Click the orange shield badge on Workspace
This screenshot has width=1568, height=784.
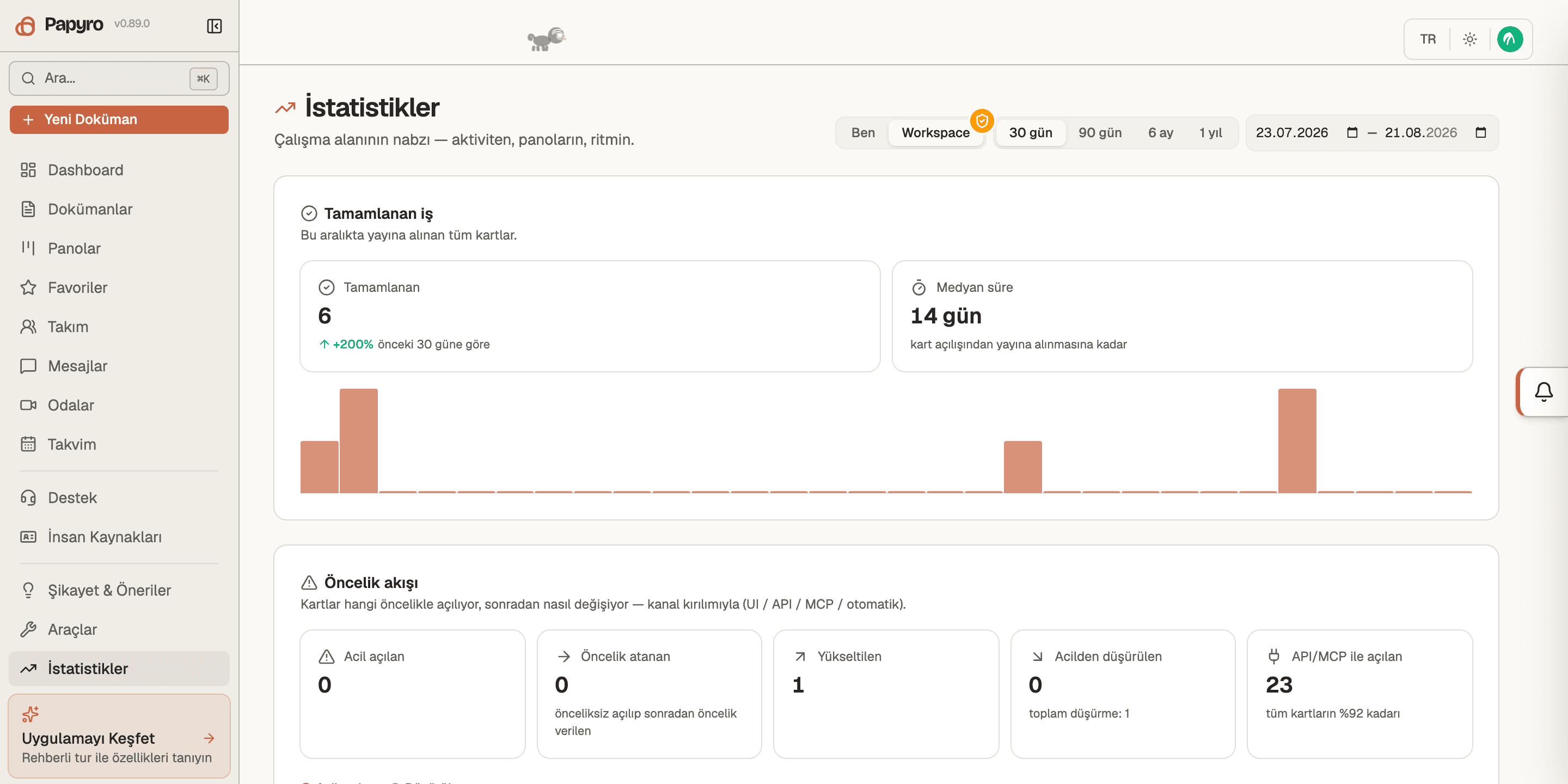[x=982, y=120]
